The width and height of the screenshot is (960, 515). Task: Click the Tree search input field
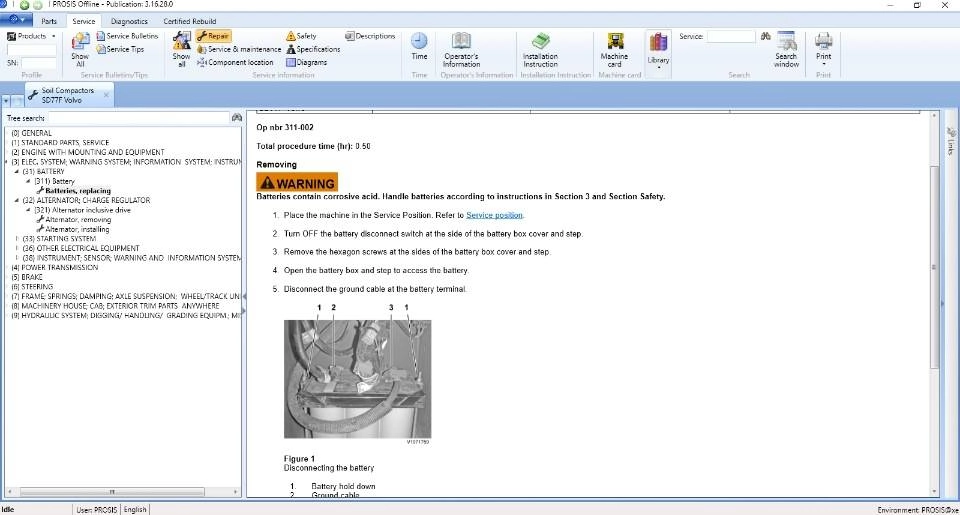coord(138,118)
